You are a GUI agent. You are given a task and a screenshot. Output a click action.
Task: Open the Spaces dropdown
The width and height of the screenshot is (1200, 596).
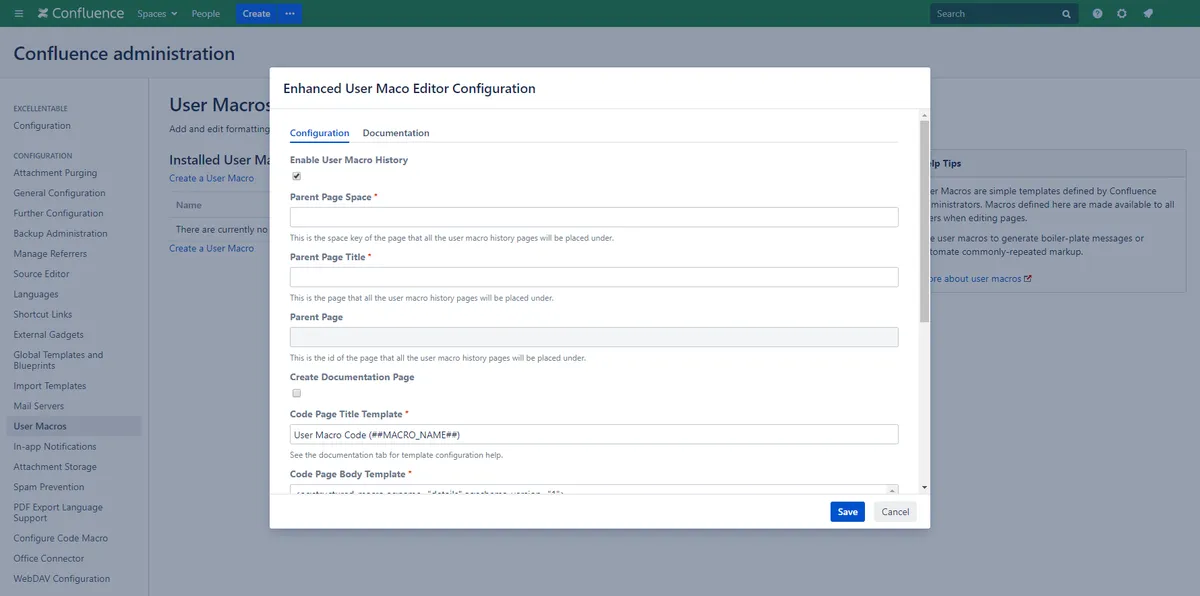coord(157,14)
